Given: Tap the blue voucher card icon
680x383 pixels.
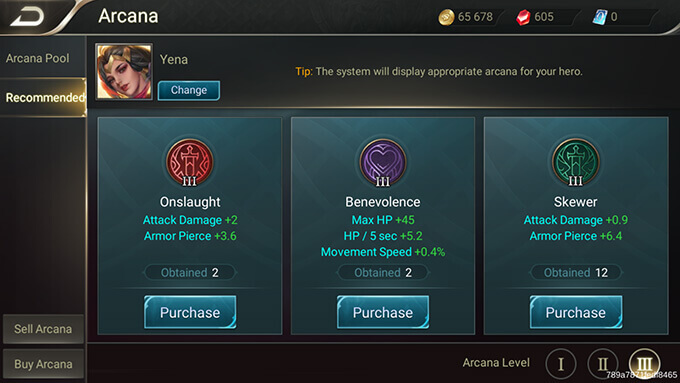Looking at the screenshot, I should tap(600, 17).
